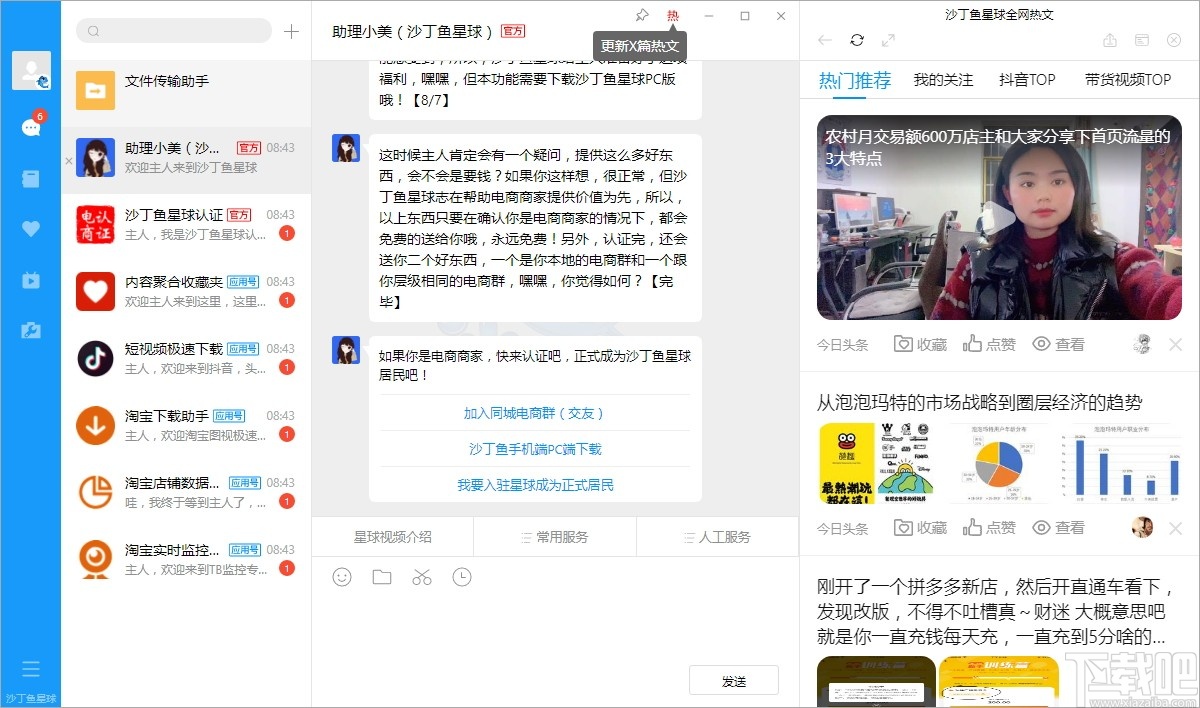Image resolution: width=1200 pixels, height=708 pixels.
Task: Click the share icon in 热文 panel header
Action: (x=1110, y=40)
